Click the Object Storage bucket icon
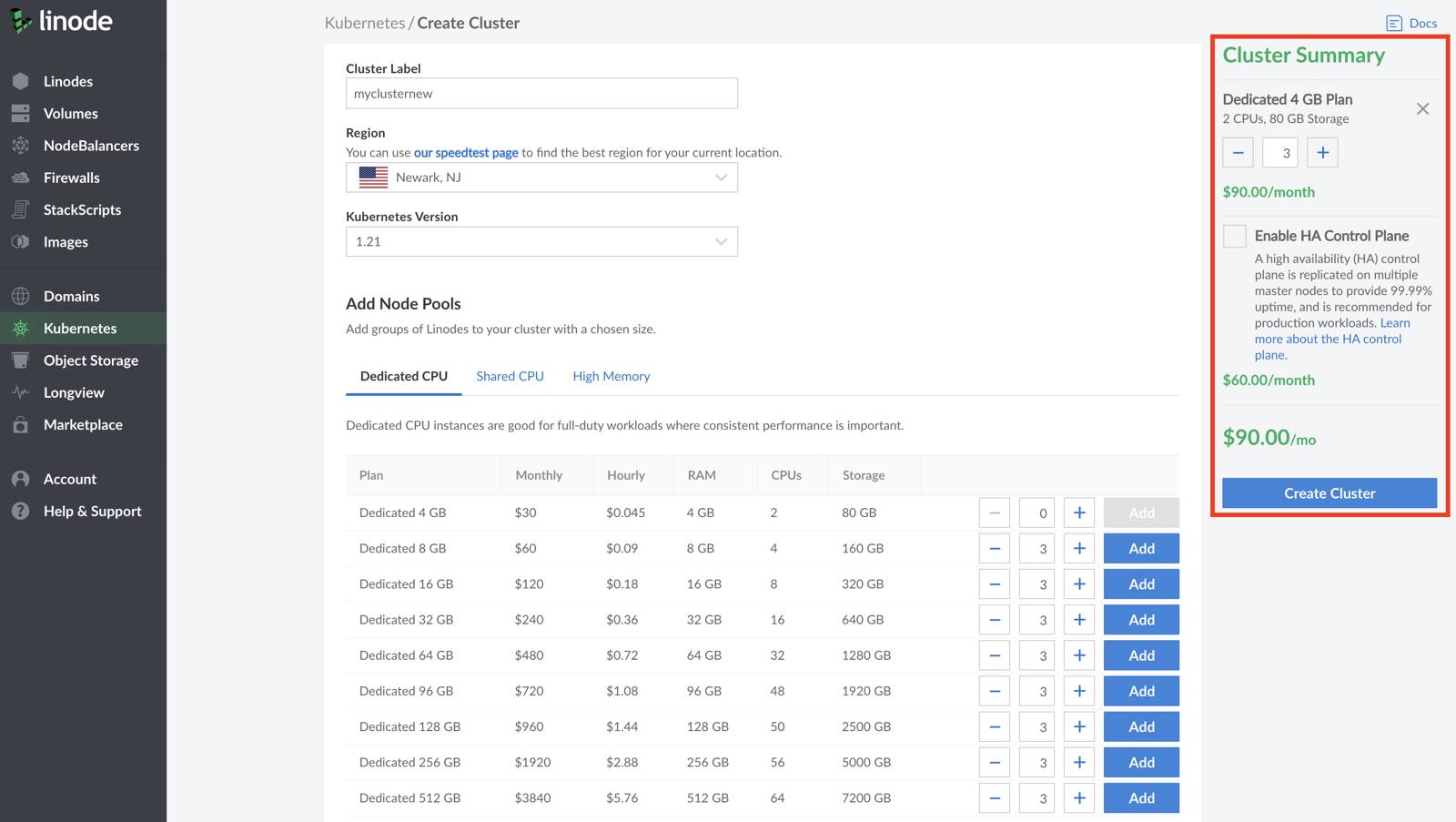This screenshot has height=822, width=1456. click(x=20, y=360)
